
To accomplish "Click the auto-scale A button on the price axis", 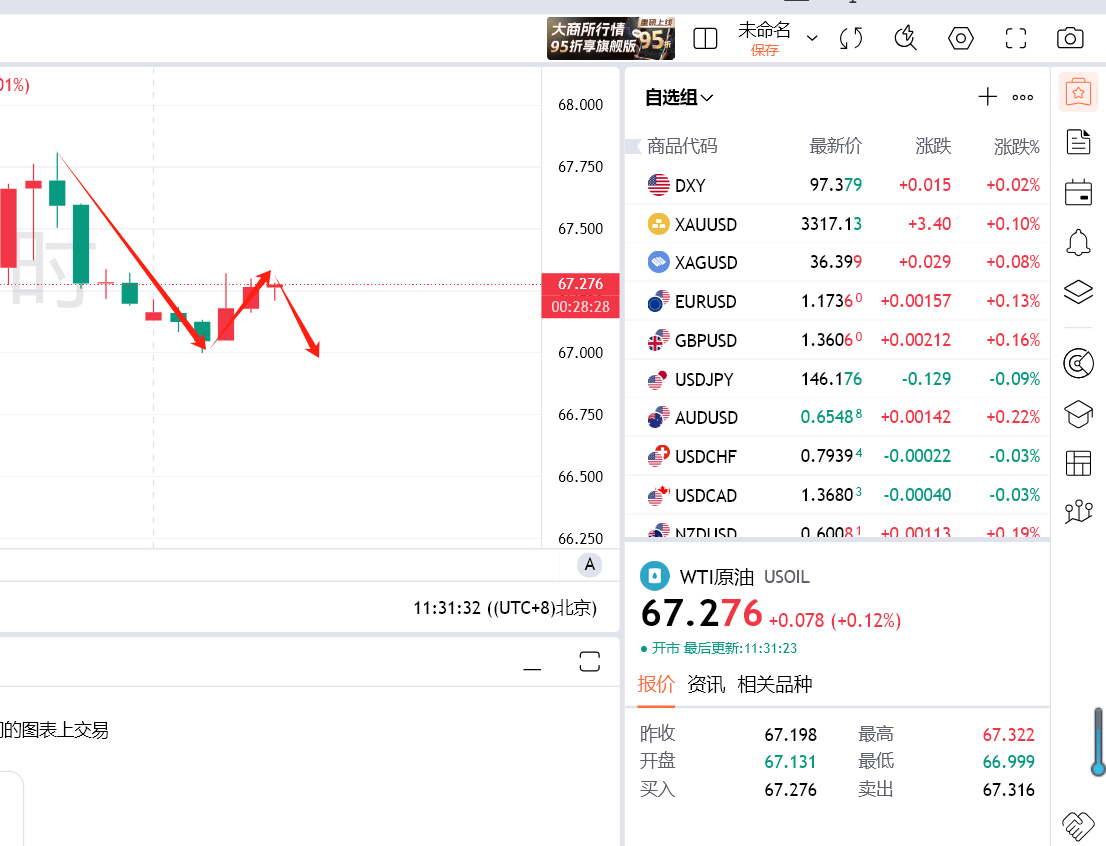I will tap(590, 564).
